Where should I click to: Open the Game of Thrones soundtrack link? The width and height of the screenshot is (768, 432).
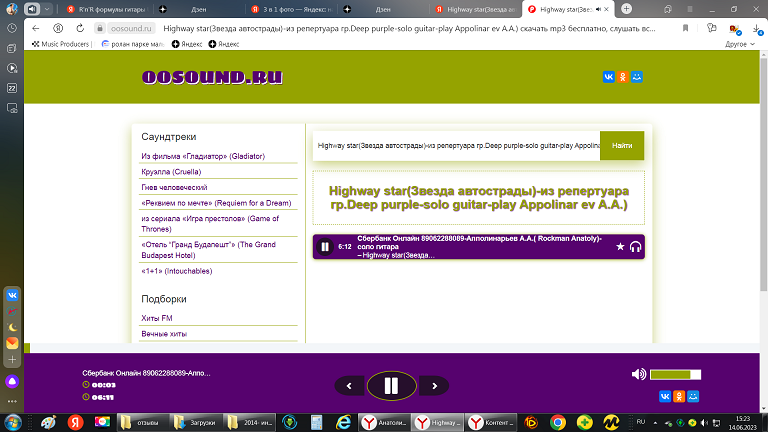point(210,224)
